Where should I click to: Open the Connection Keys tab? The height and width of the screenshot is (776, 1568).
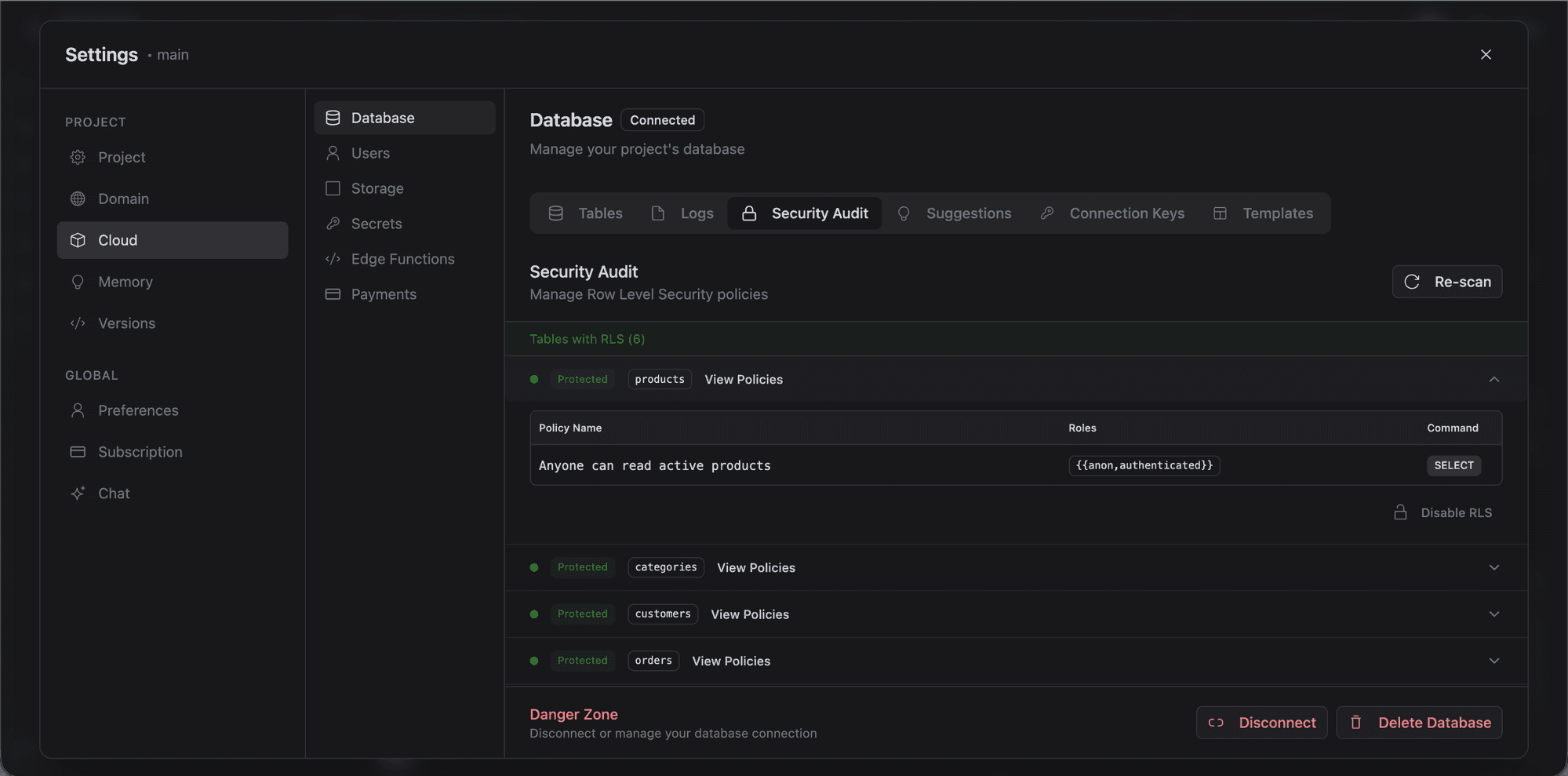pos(1127,213)
